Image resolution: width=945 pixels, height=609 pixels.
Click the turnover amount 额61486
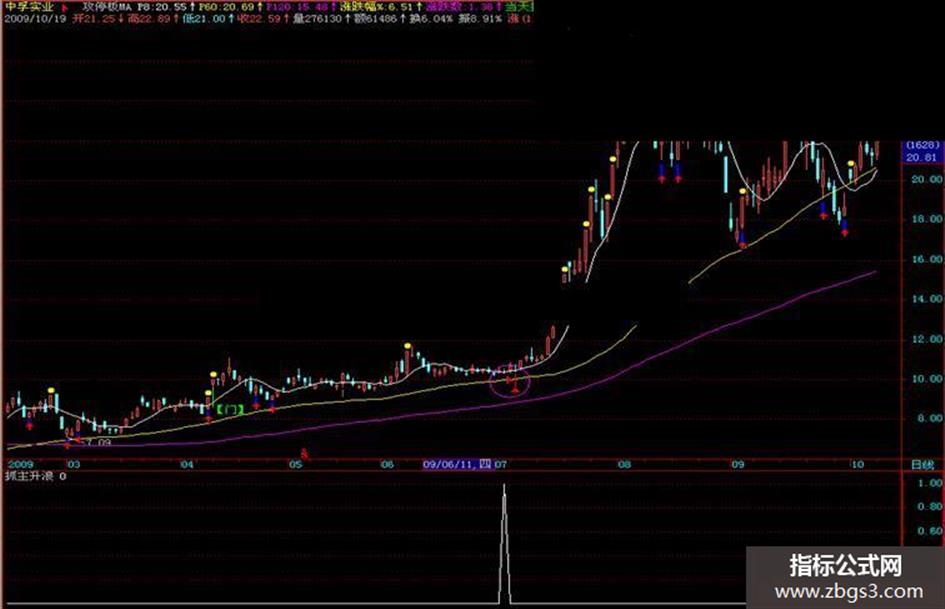(x=380, y=19)
